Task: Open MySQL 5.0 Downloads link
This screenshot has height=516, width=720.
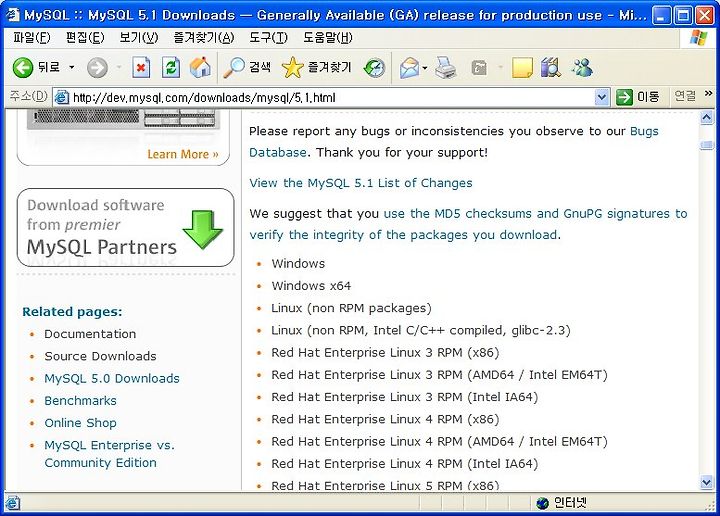Action: click(112, 379)
